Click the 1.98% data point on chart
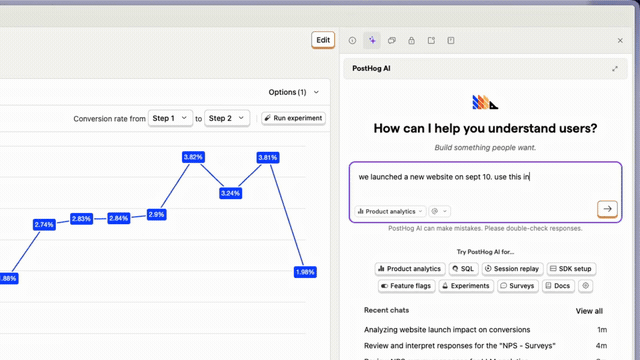640x360 pixels. coord(305,272)
